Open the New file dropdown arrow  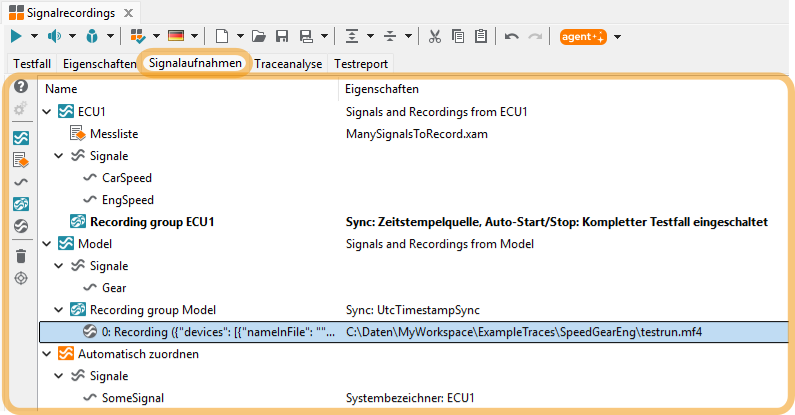pos(240,36)
